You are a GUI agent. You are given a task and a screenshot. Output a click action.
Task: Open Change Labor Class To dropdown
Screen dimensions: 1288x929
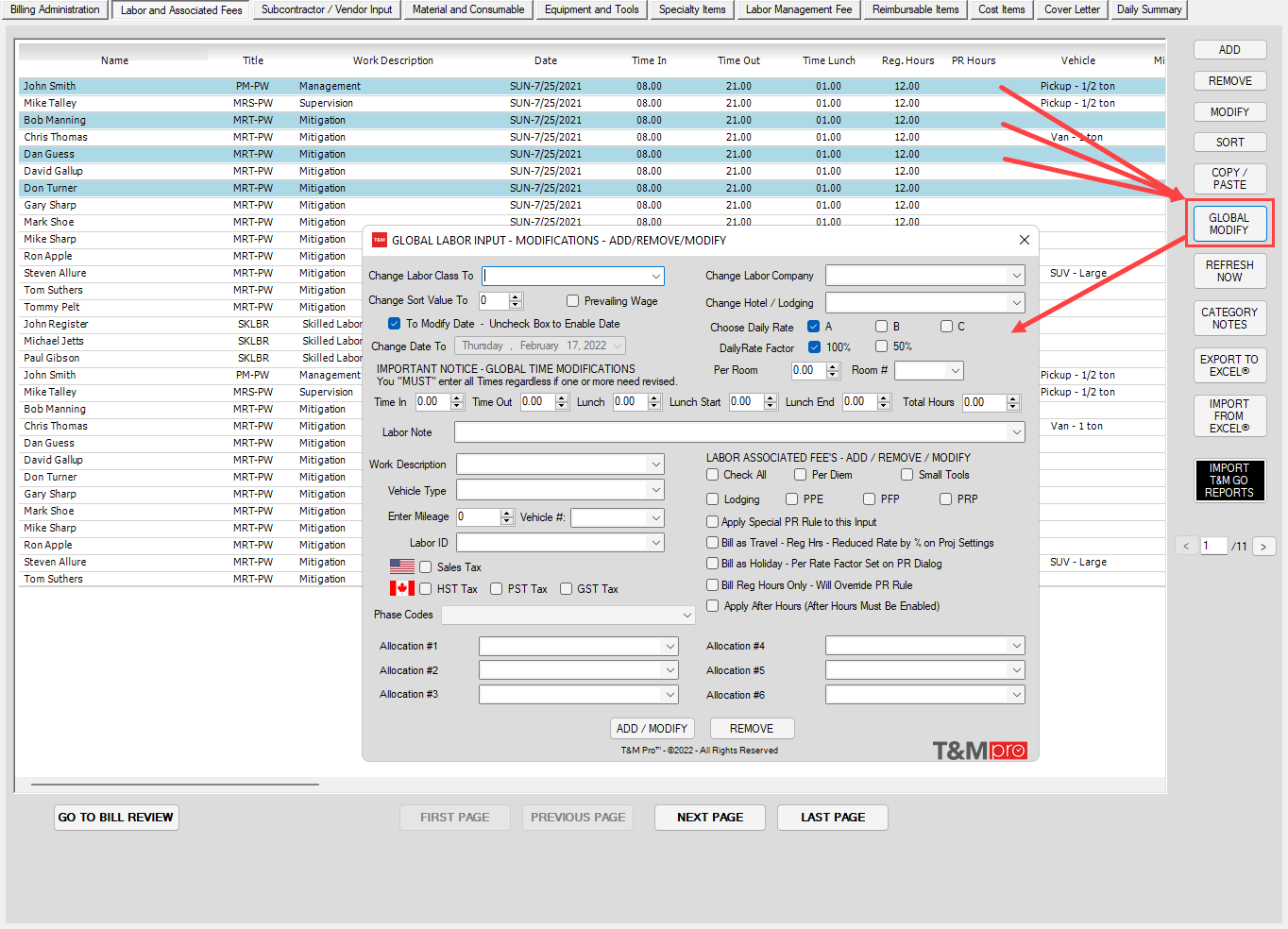point(655,276)
